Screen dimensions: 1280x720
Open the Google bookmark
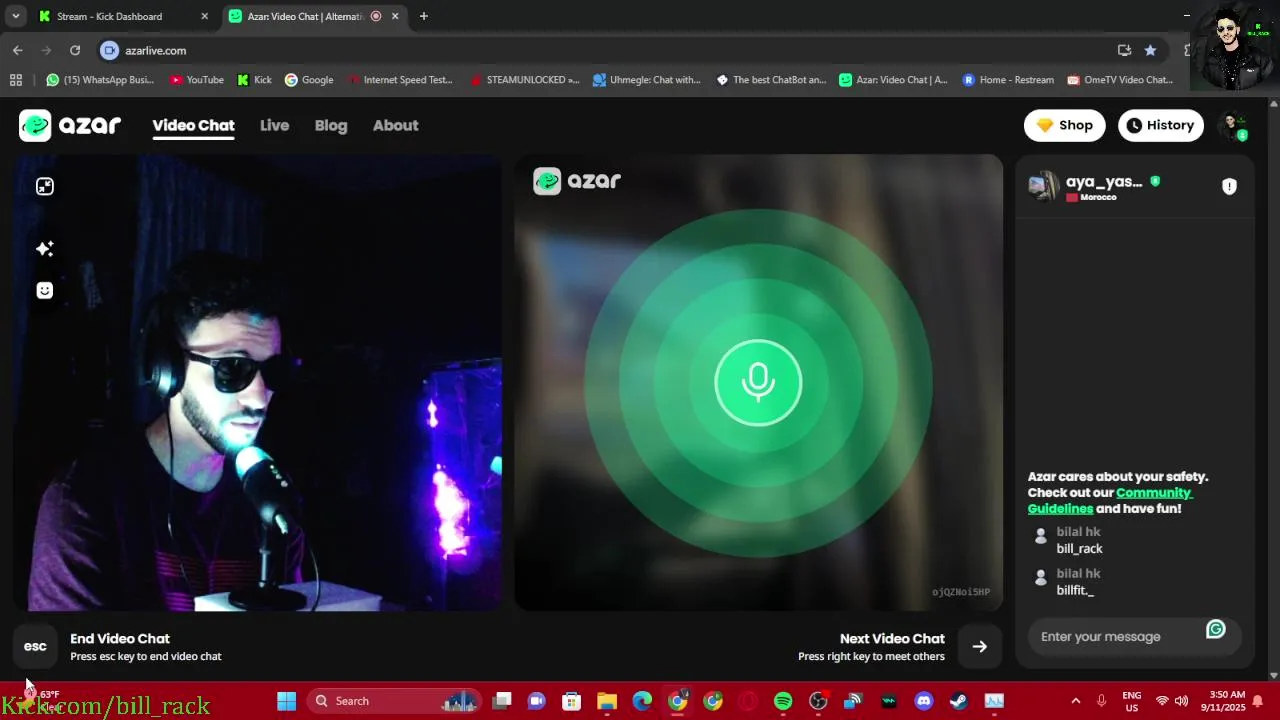pos(309,80)
